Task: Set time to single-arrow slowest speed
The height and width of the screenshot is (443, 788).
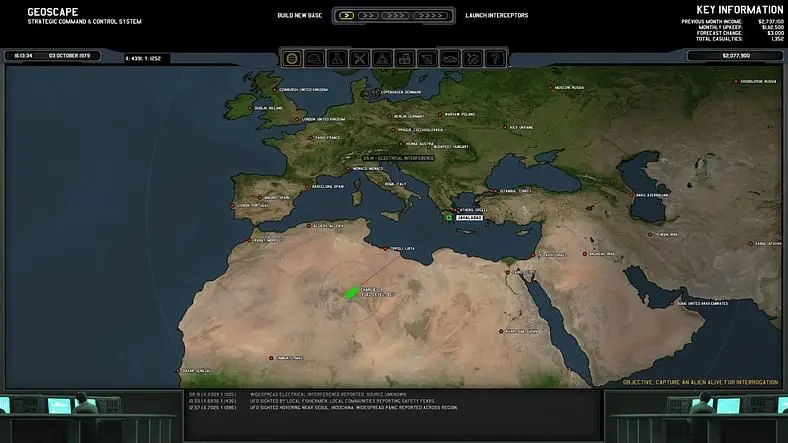Action: click(x=346, y=16)
